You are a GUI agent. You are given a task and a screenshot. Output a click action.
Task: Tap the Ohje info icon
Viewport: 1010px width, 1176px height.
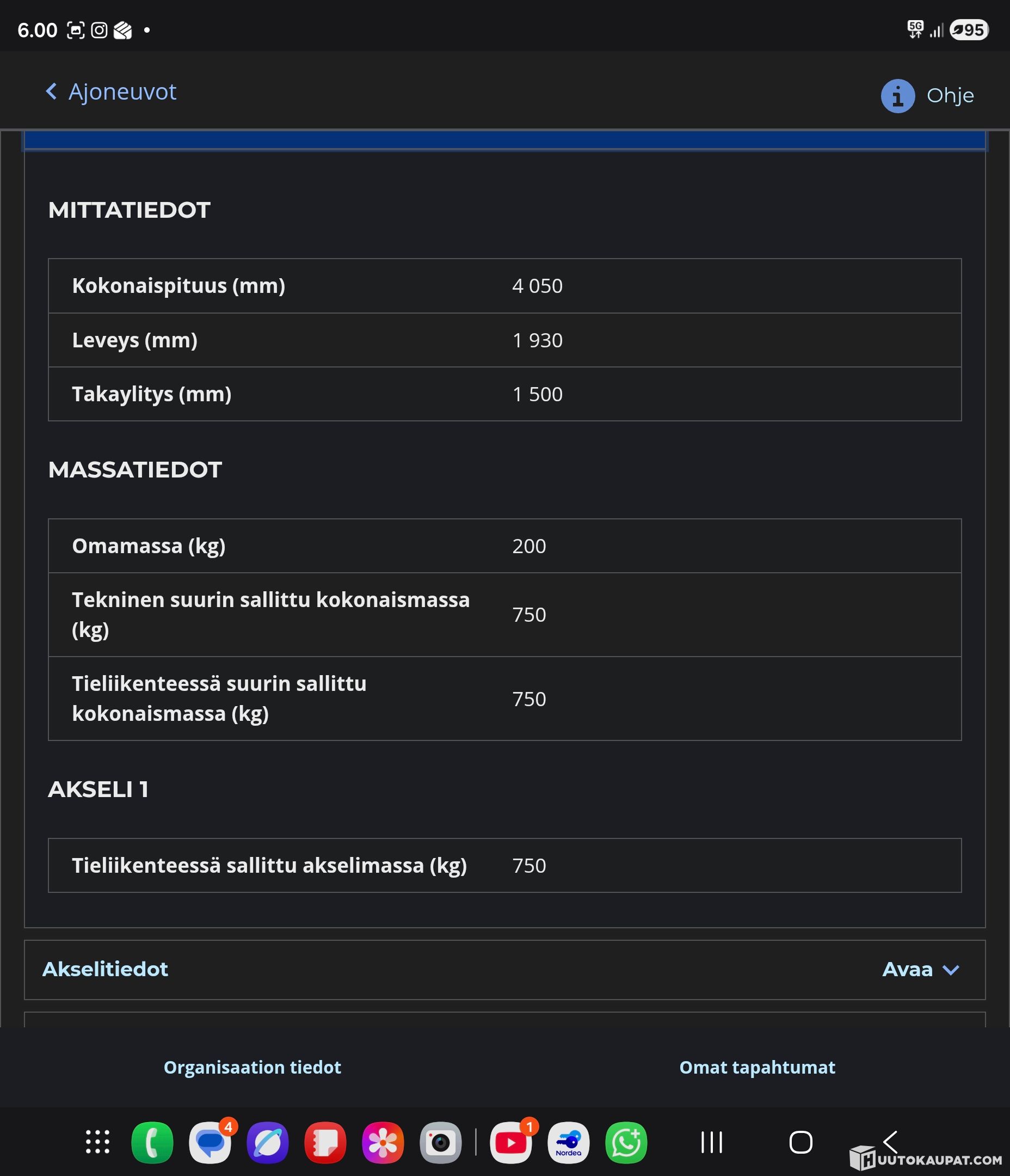(897, 96)
